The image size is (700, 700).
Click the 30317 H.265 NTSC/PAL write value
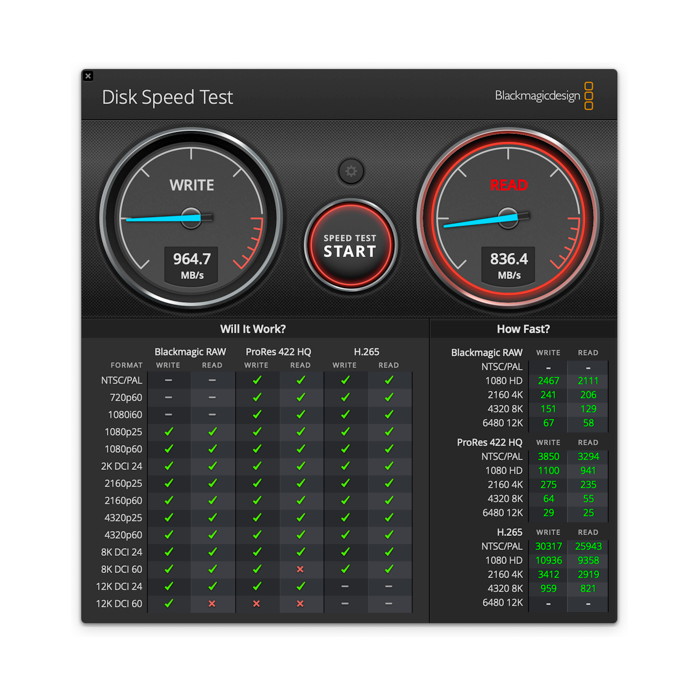[x=549, y=546]
